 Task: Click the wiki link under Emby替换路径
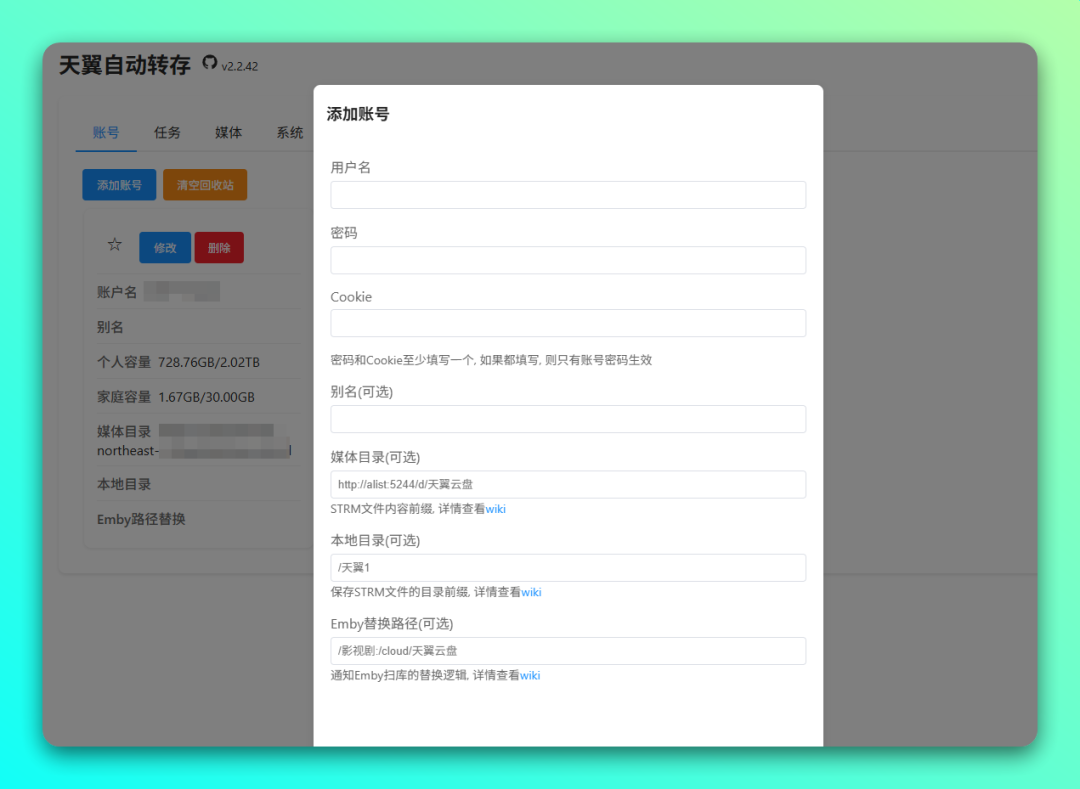coord(530,675)
